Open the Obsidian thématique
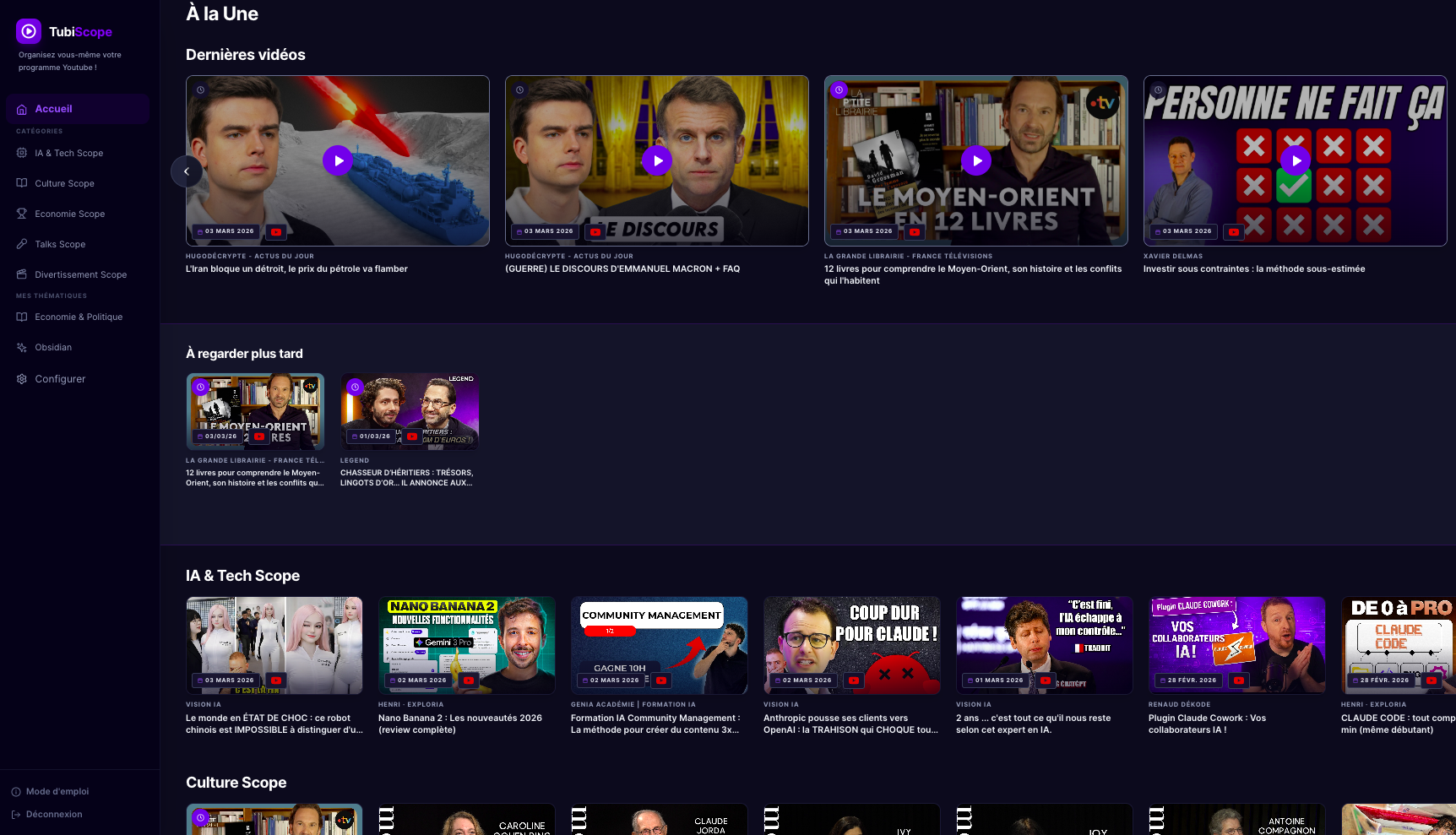 pos(53,347)
